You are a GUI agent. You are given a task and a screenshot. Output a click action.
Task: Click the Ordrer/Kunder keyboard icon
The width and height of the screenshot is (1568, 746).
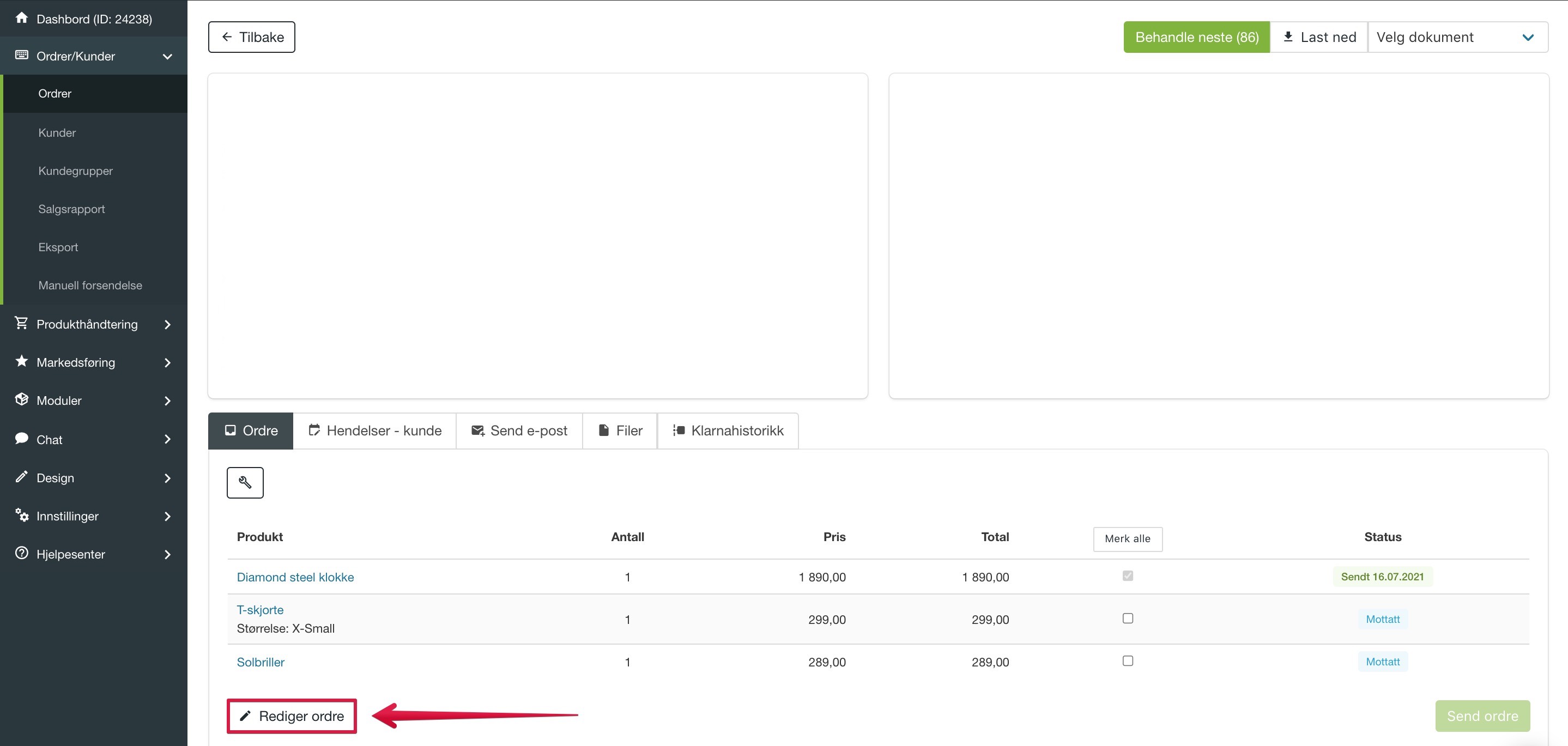coord(22,56)
